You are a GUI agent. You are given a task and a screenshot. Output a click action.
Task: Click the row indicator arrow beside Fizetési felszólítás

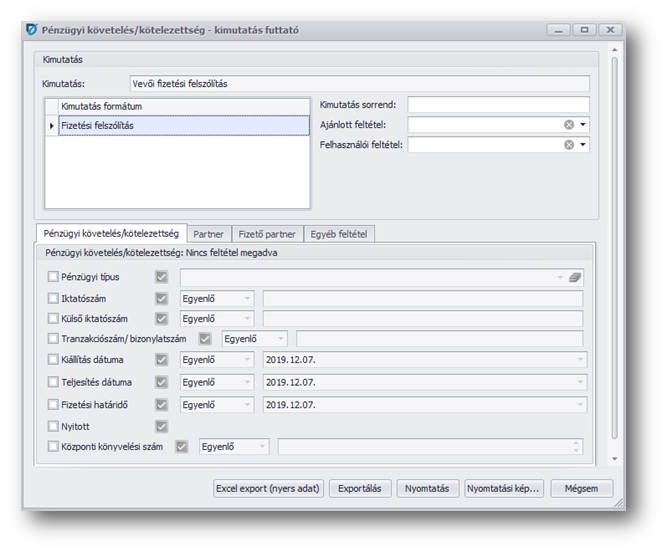point(51,126)
